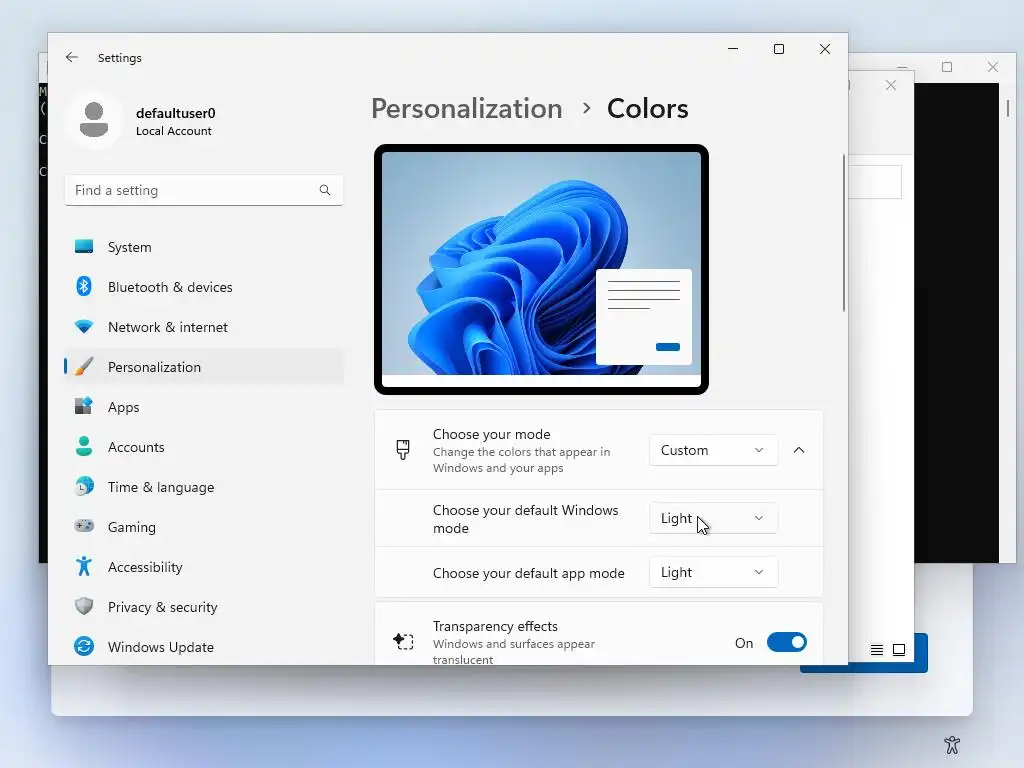Open the default app mode dropdown
Screen dimensions: 1024x768
pos(713,572)
